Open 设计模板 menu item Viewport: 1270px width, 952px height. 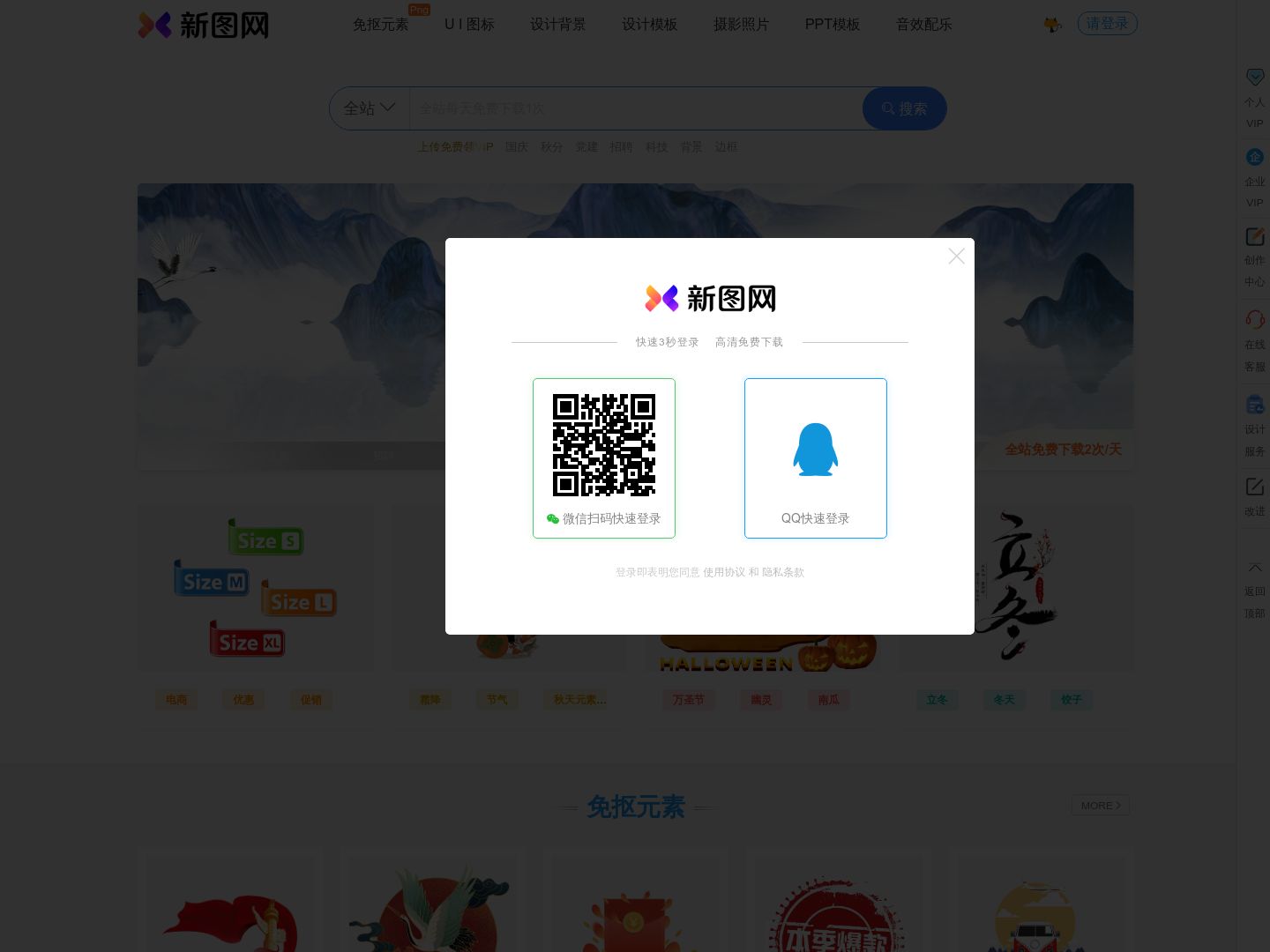(x=649, y=25)
